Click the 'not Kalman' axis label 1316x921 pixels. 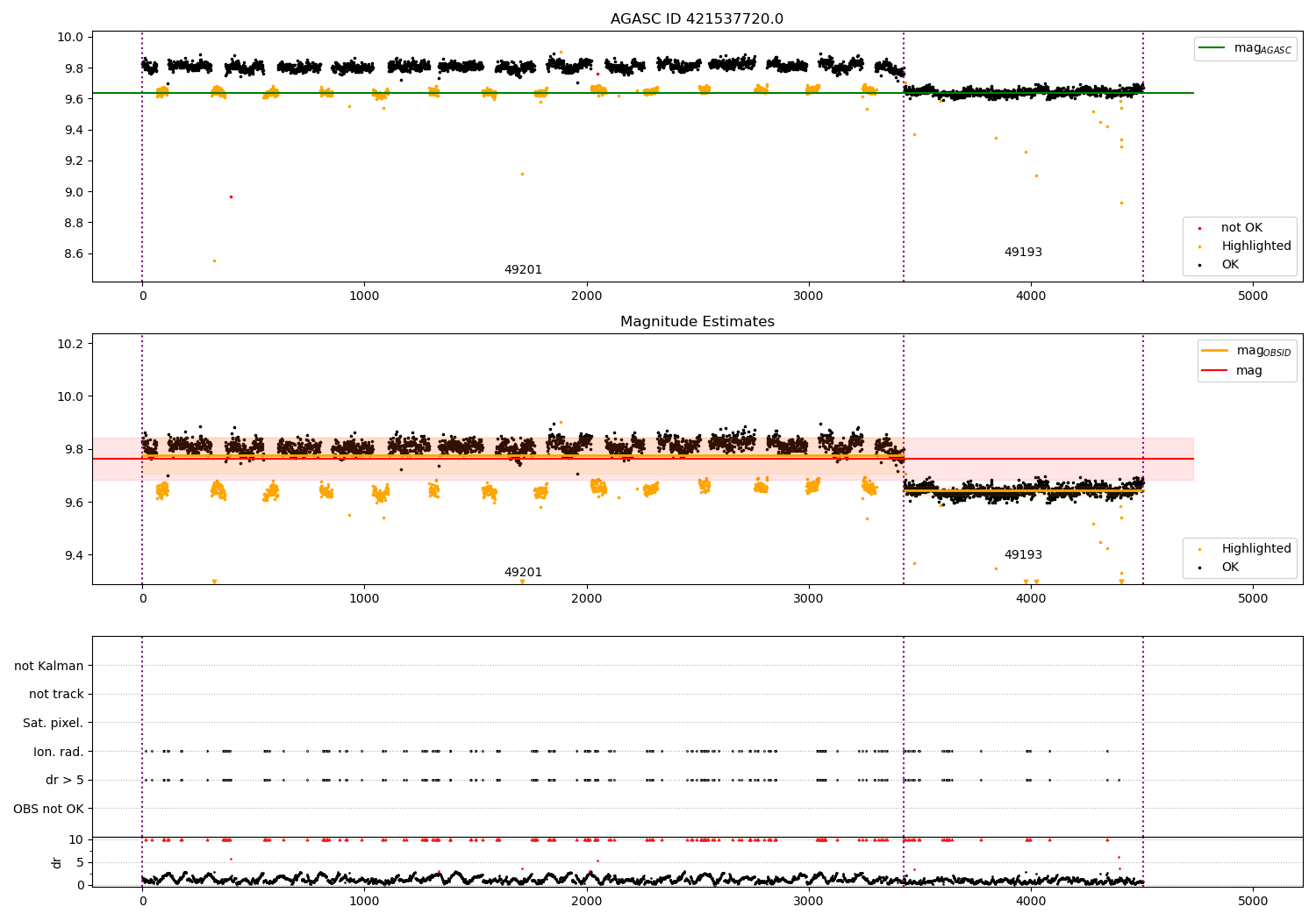click(x=49, y=667)
